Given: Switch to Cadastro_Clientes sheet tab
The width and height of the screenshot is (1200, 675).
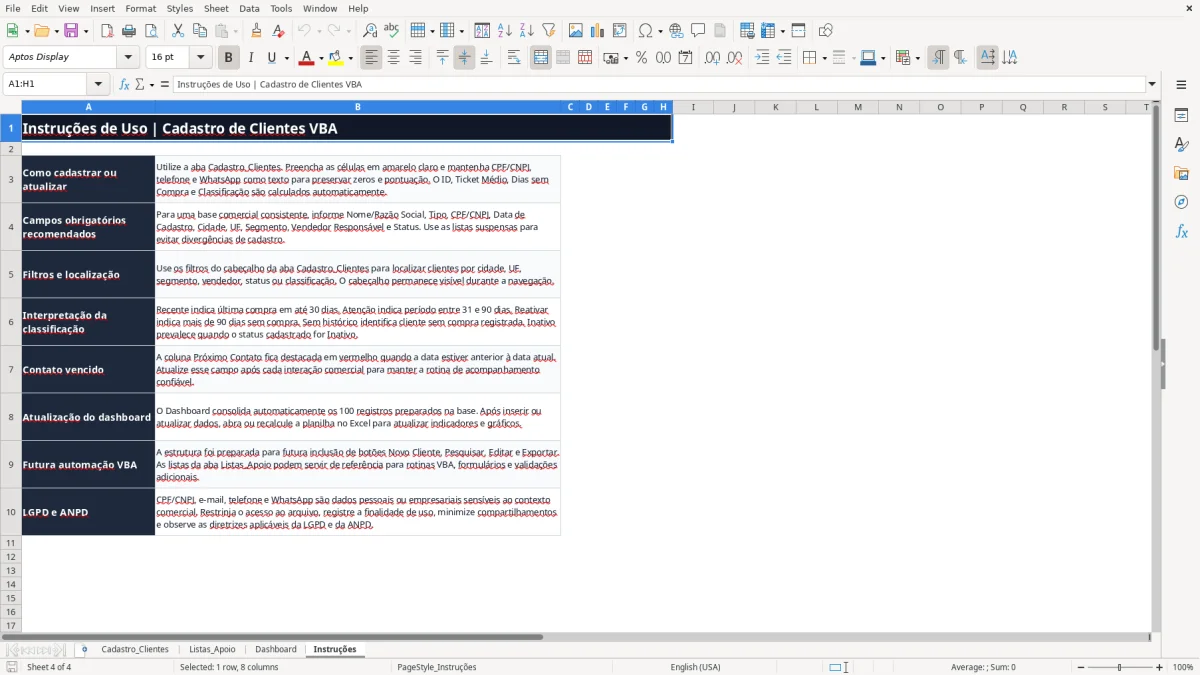Looking at the screenshot, I should (135, 649).
